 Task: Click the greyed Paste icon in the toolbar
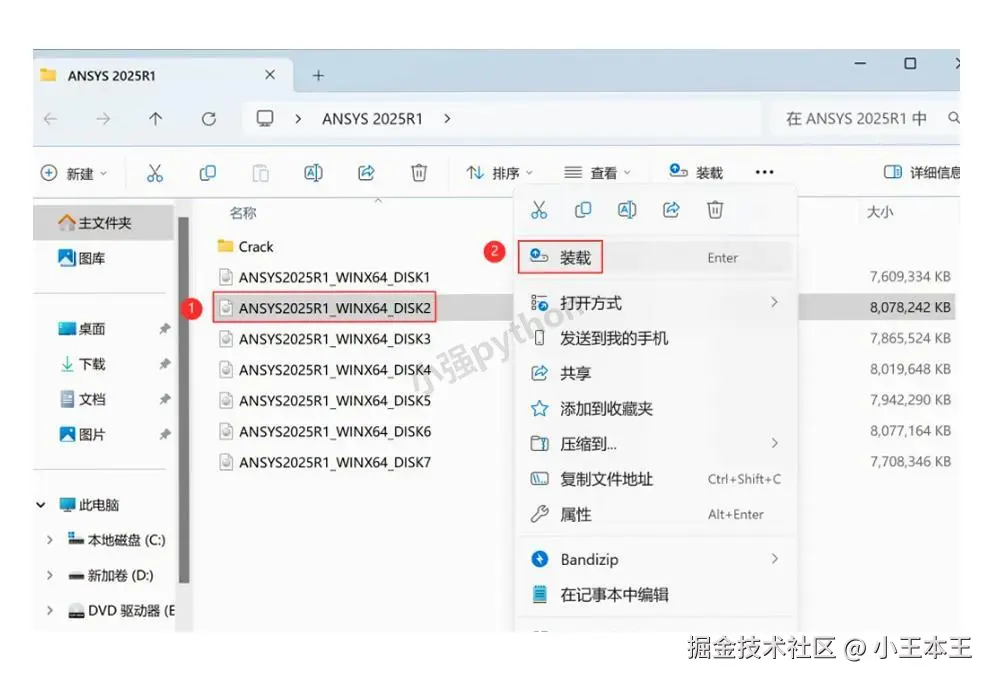(x=260, y=173)
